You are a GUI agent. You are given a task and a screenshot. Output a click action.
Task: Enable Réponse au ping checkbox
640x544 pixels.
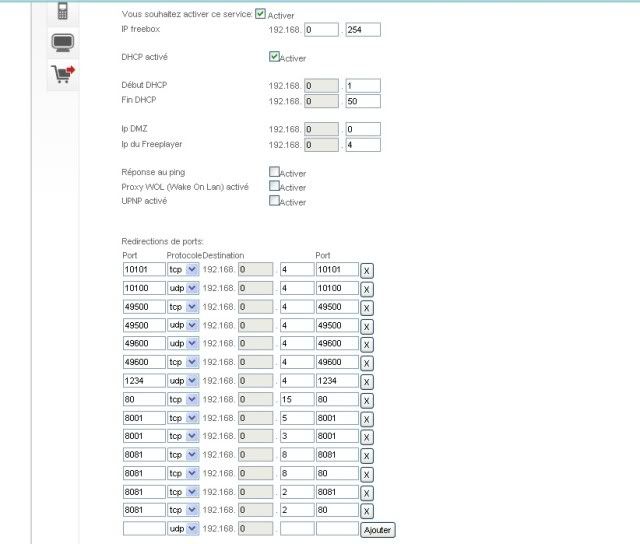(274, 172)
